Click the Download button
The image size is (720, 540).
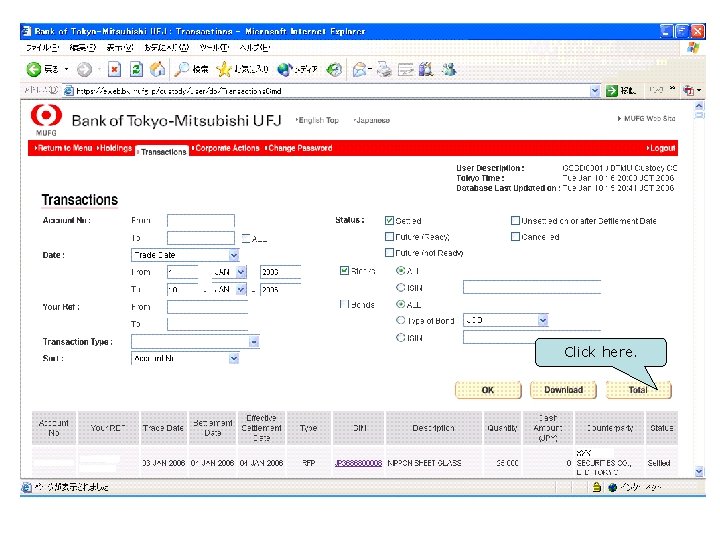coord(563,390)
